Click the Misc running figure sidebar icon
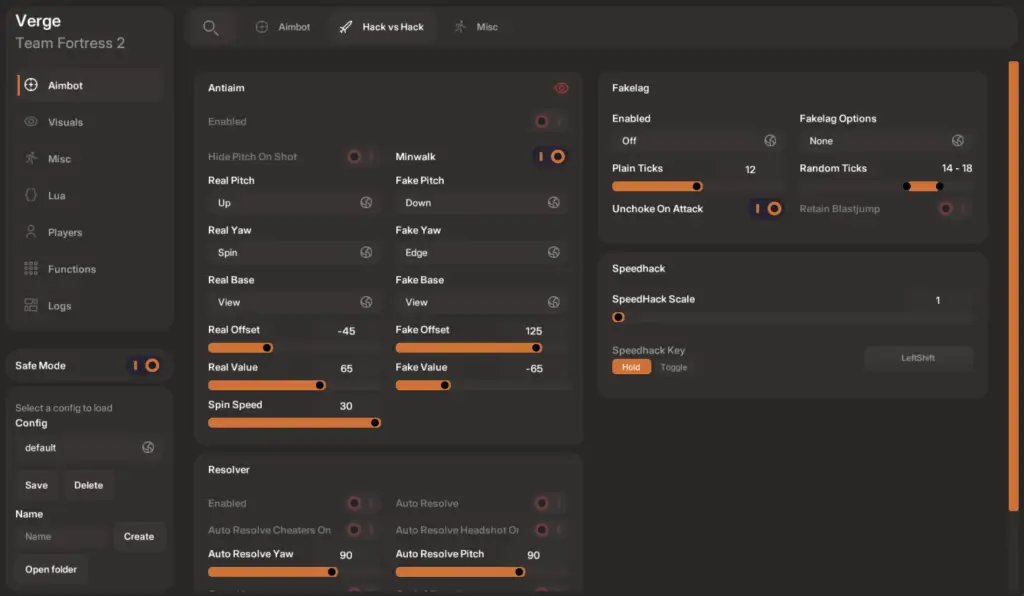The height and width of the screenshot is (596, 1024). click(31, 158)
